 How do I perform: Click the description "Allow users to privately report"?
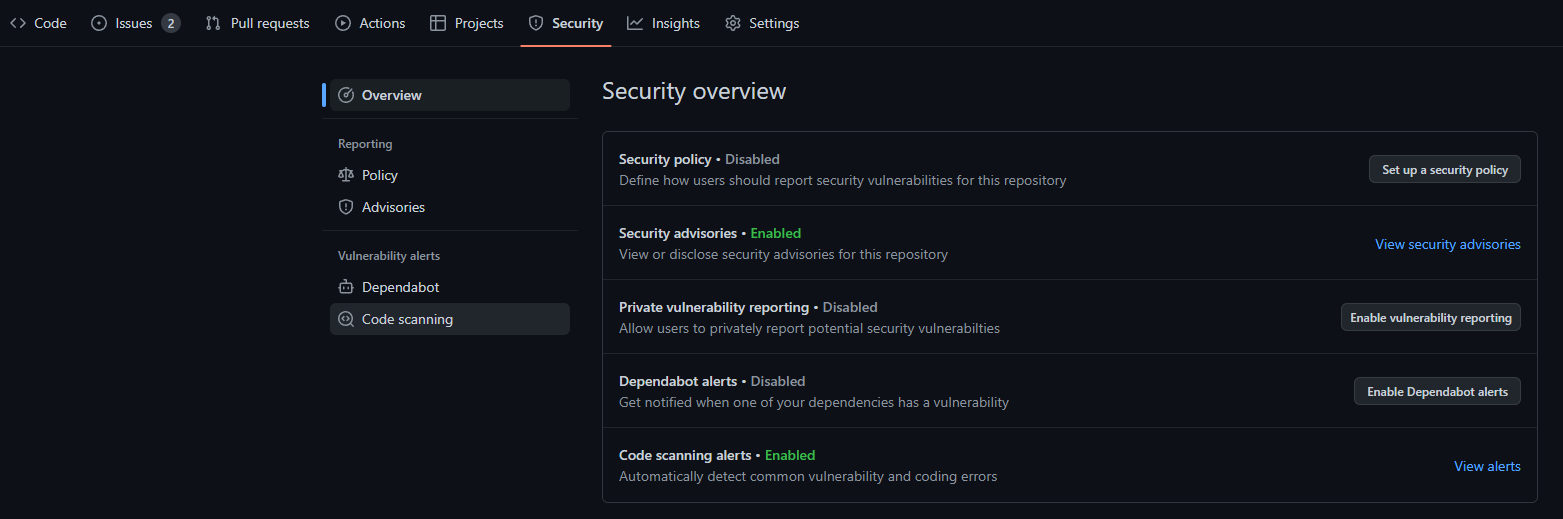click(809, 329)
